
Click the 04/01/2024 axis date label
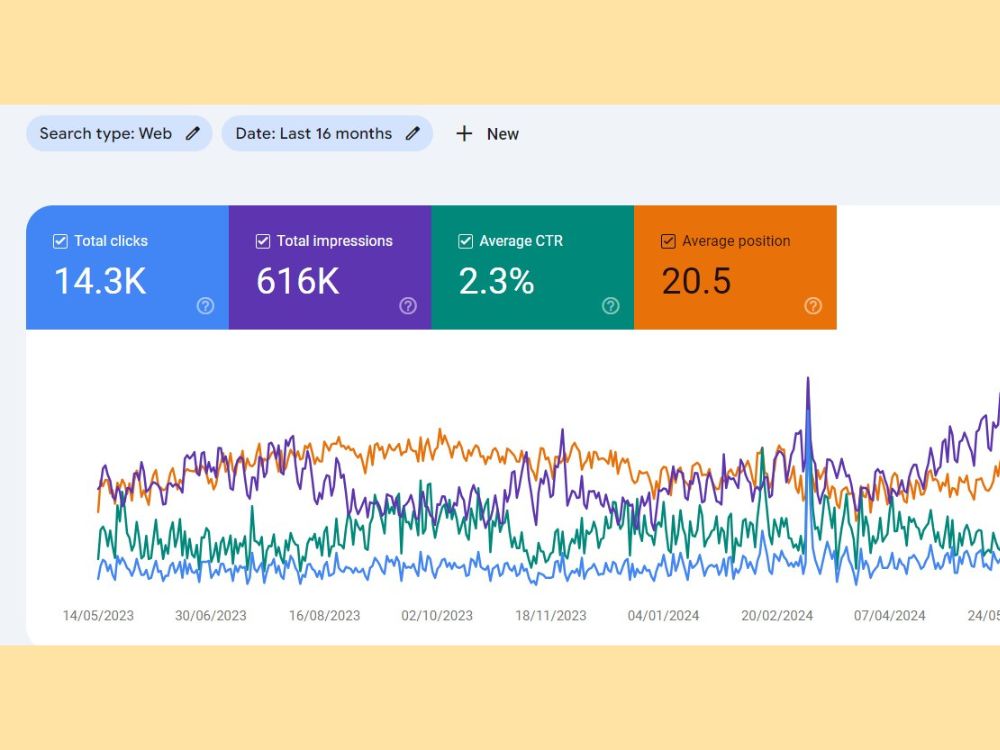[x=663, y=615]
